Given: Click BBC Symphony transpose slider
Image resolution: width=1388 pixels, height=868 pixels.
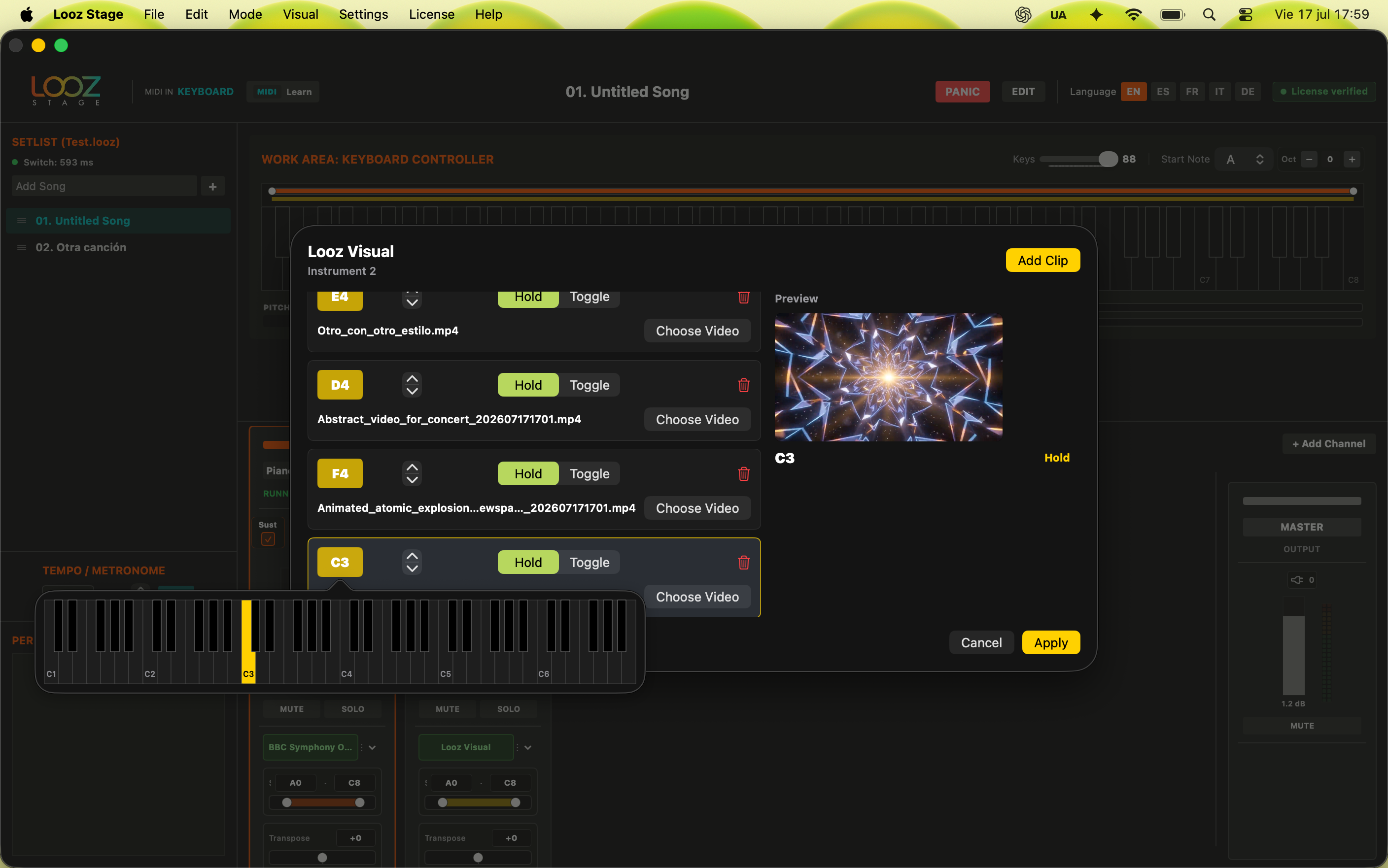Looking at the screenshot, I should point(322,857).
